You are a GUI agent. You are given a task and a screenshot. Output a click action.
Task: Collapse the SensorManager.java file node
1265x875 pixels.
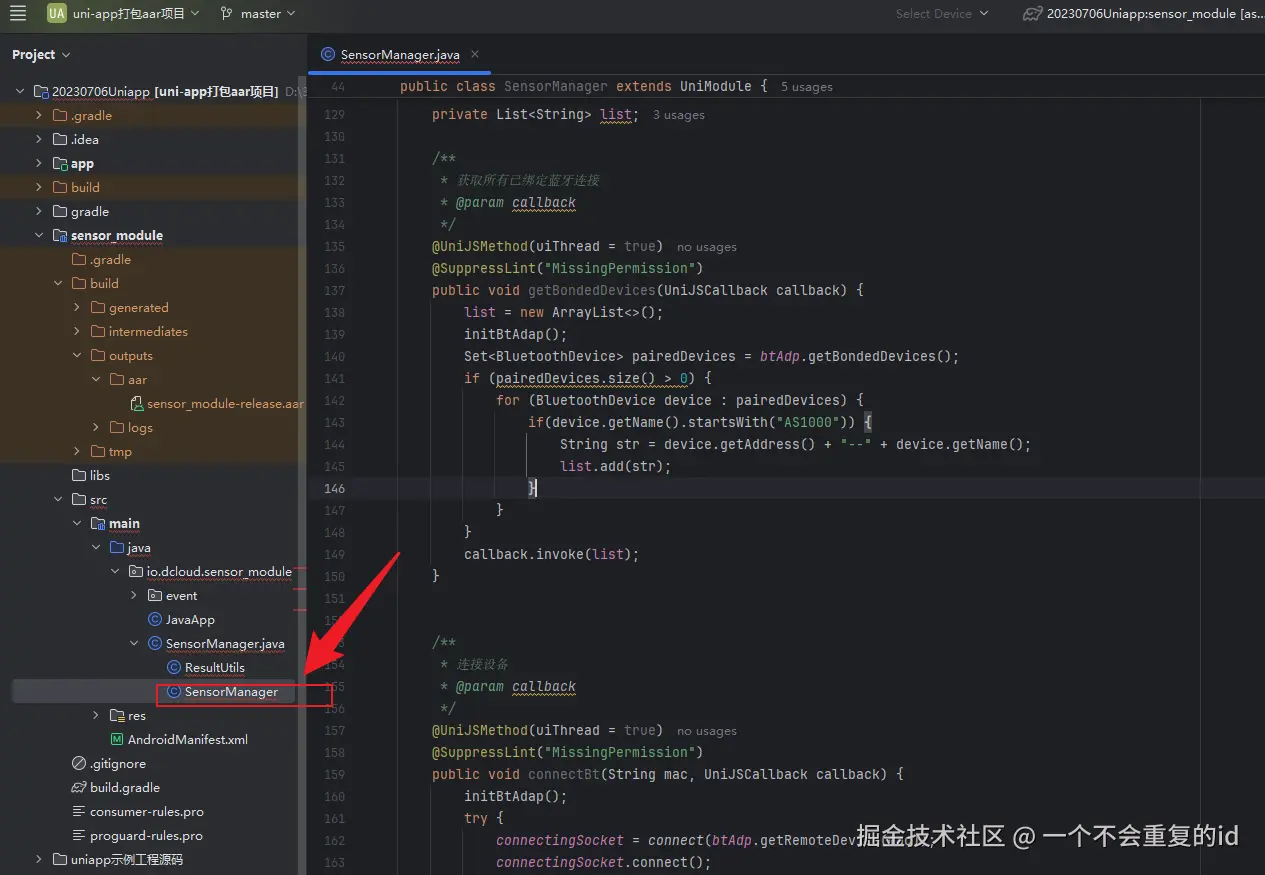[x=134, y=643]
